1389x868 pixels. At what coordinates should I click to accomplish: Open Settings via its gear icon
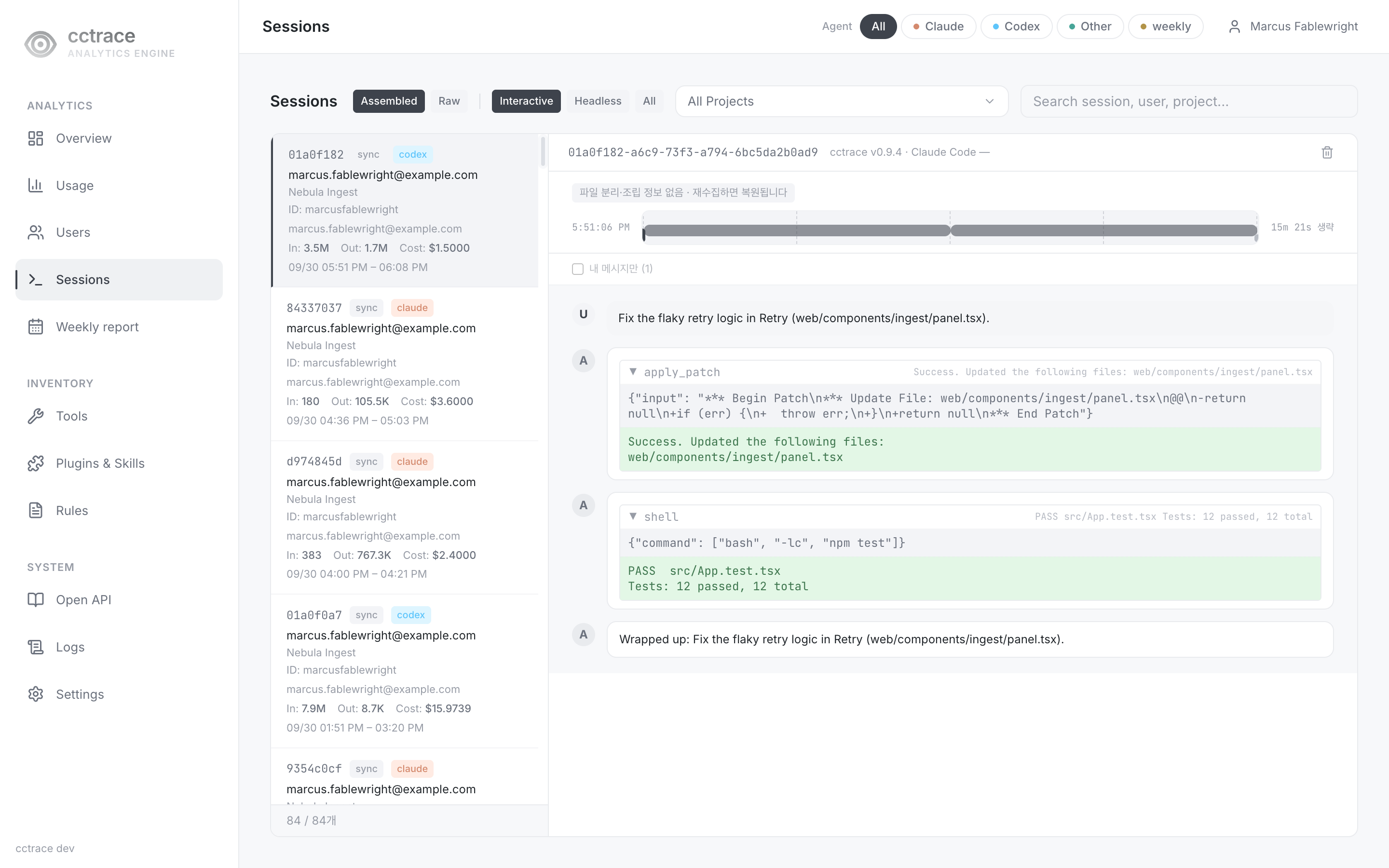pyautogui.click(x=36, y=694)
